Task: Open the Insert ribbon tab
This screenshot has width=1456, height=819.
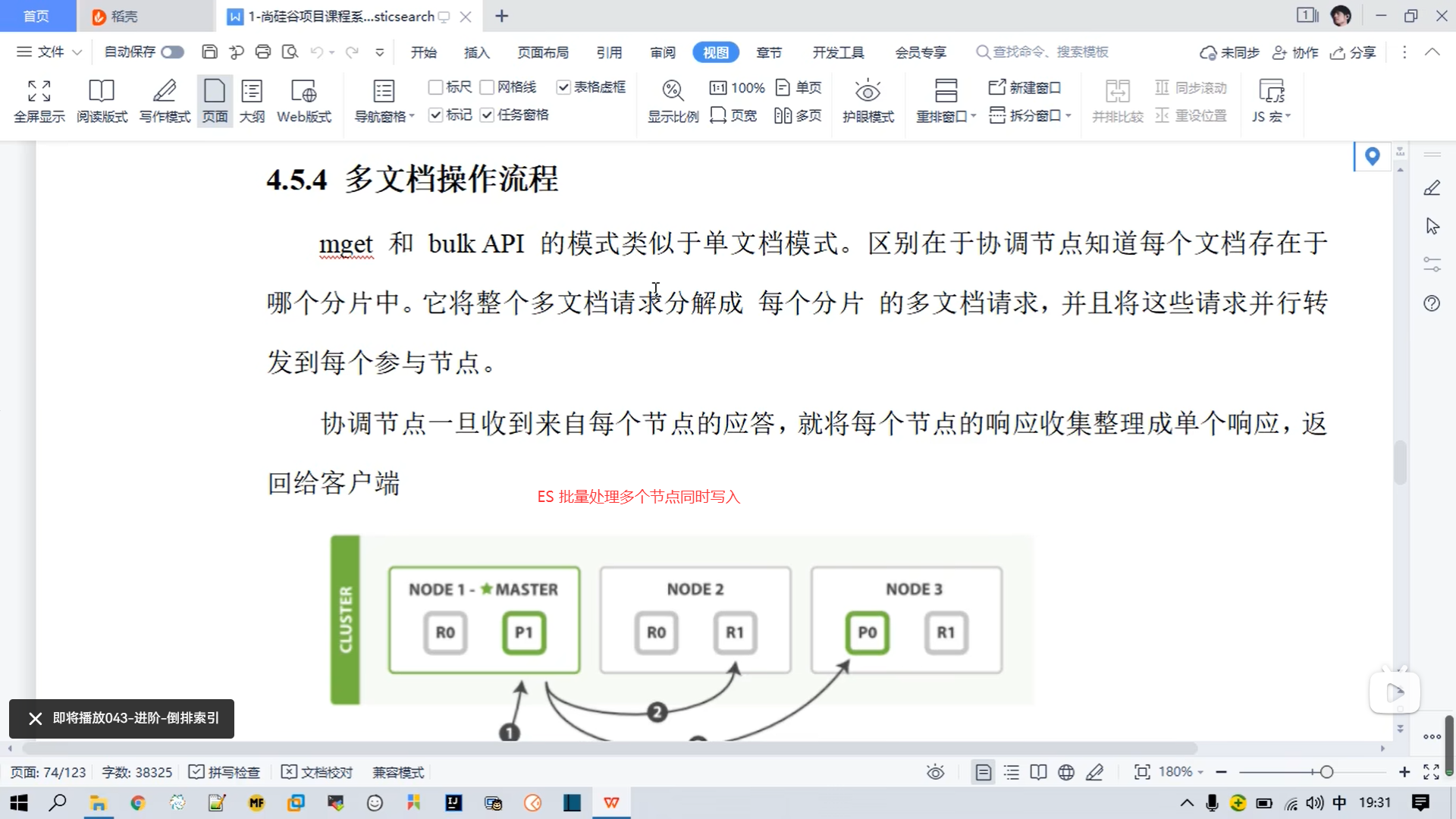Action: pos(476,52)
